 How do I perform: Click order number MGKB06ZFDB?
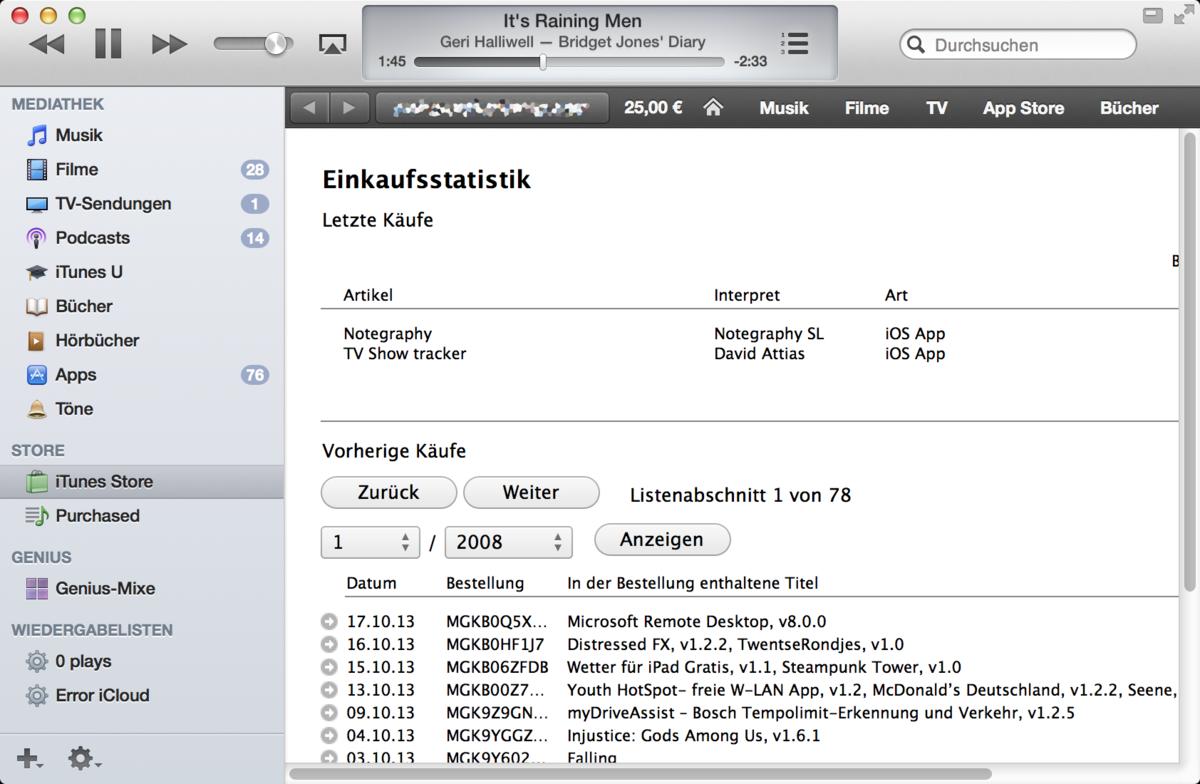tap(497, 667)
